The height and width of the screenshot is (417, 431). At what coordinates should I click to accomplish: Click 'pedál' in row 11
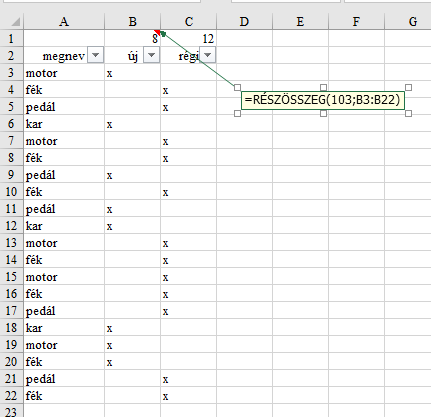pos(41,210)
